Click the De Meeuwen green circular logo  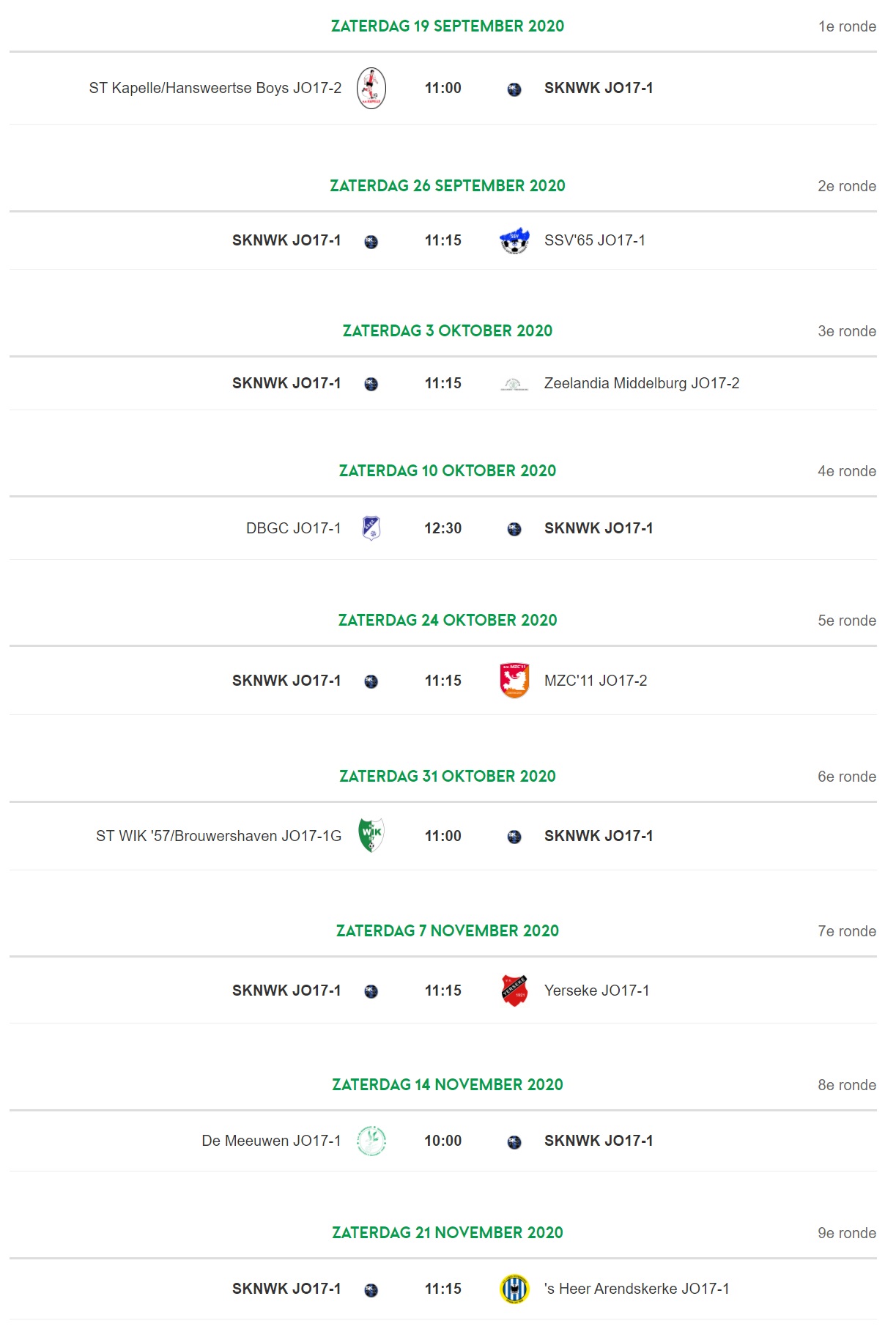point(371,1141)
